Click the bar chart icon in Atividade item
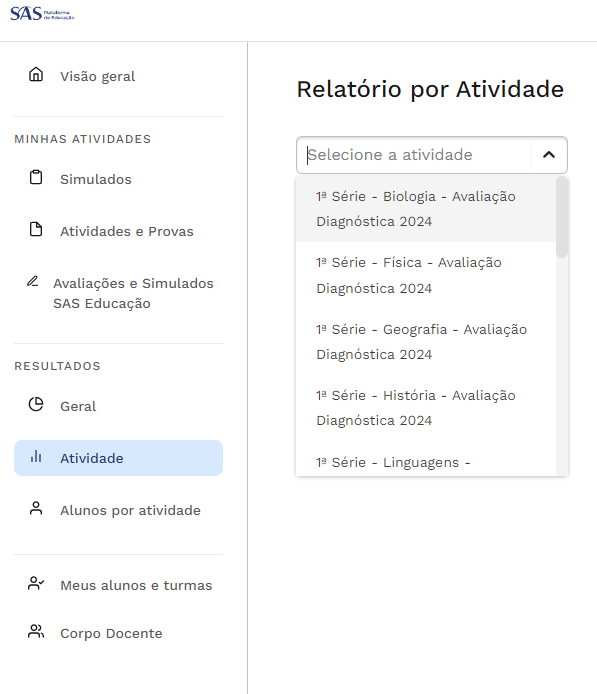The image size is (597, 694). coord(36,456)
